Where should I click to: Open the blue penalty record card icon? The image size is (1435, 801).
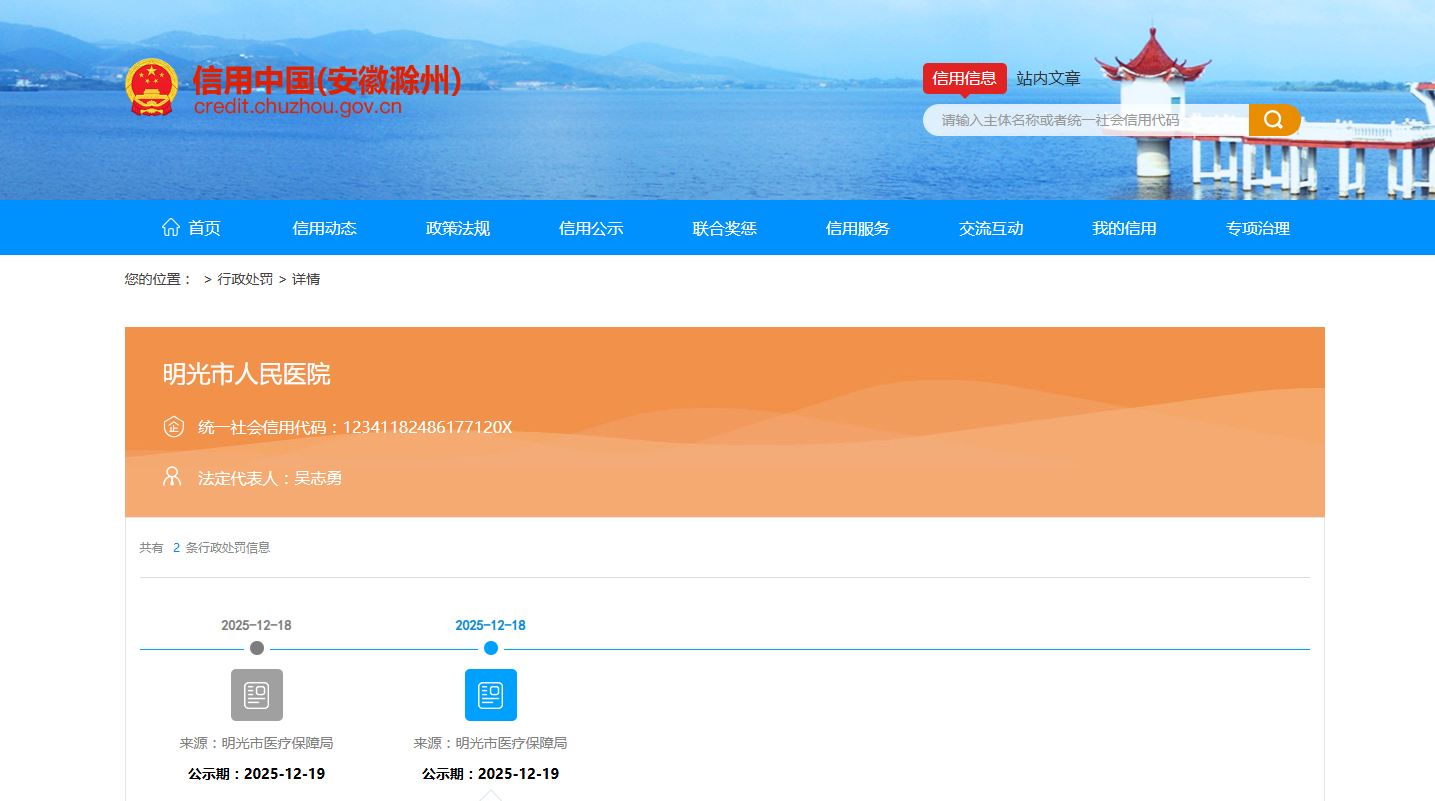click(491, 695)
